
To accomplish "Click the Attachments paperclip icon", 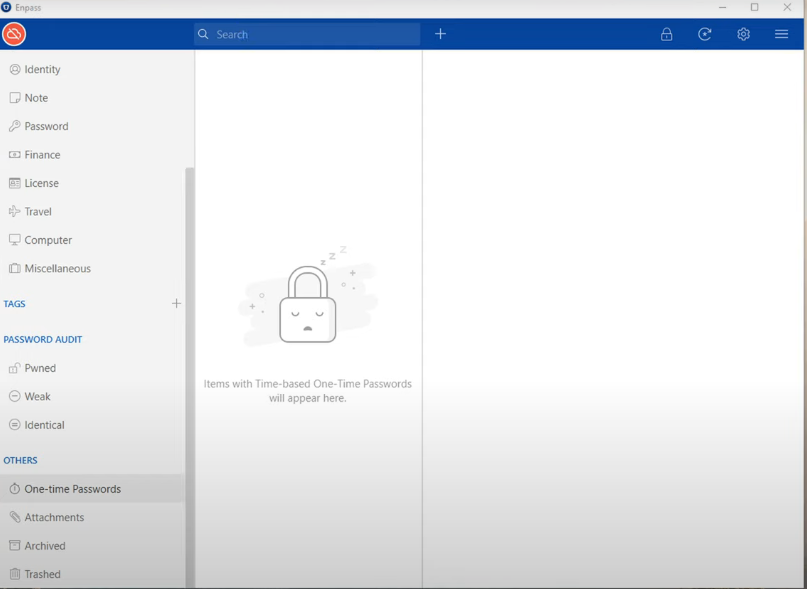I will [15, 517].
